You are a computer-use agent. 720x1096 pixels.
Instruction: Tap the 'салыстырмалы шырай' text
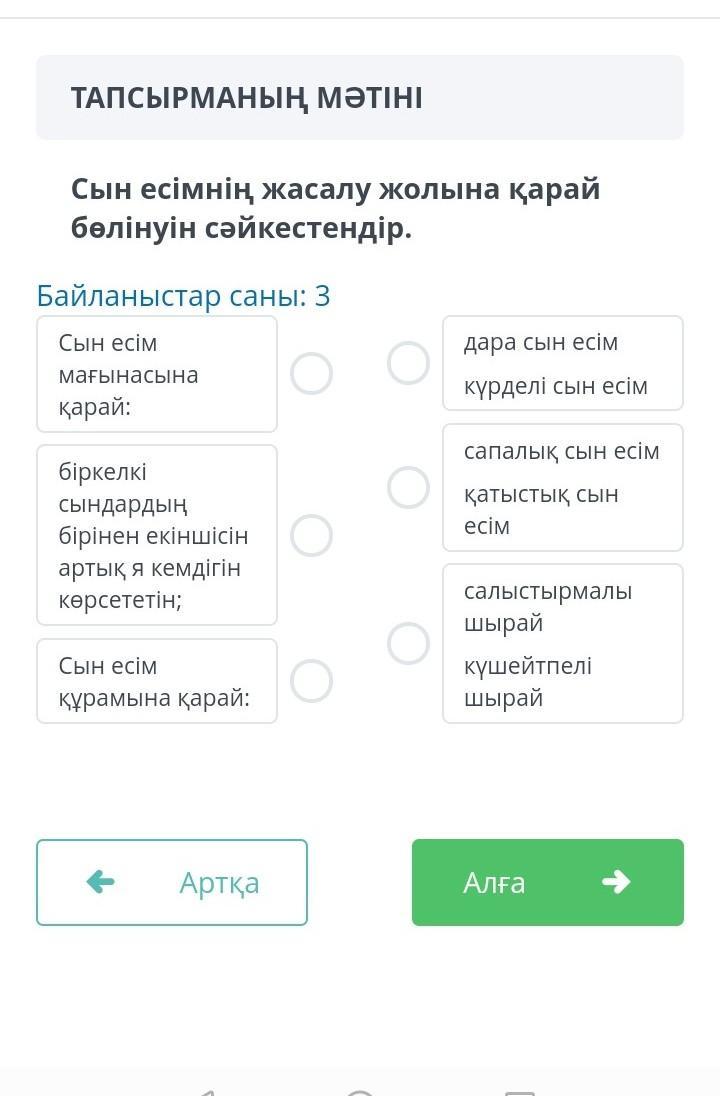(x=548, y=606)
